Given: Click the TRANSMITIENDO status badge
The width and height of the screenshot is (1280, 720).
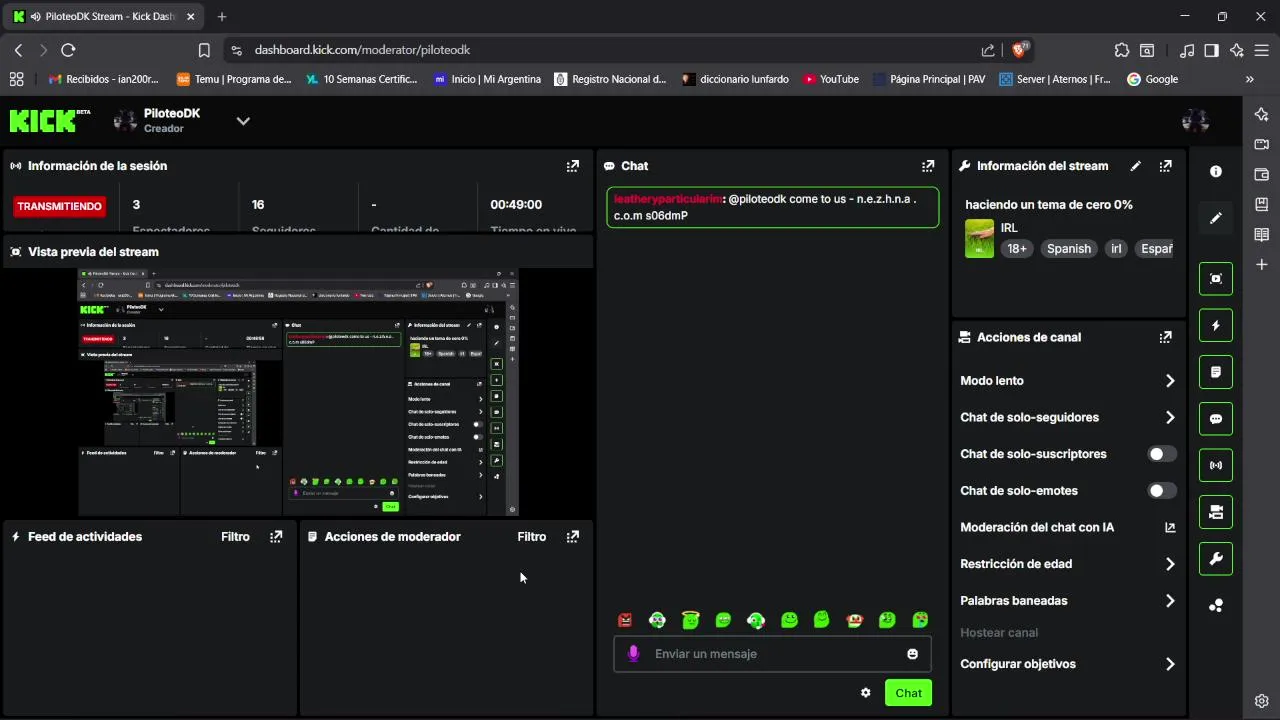Looking at the screenshot, I should [x=59, y=206].
